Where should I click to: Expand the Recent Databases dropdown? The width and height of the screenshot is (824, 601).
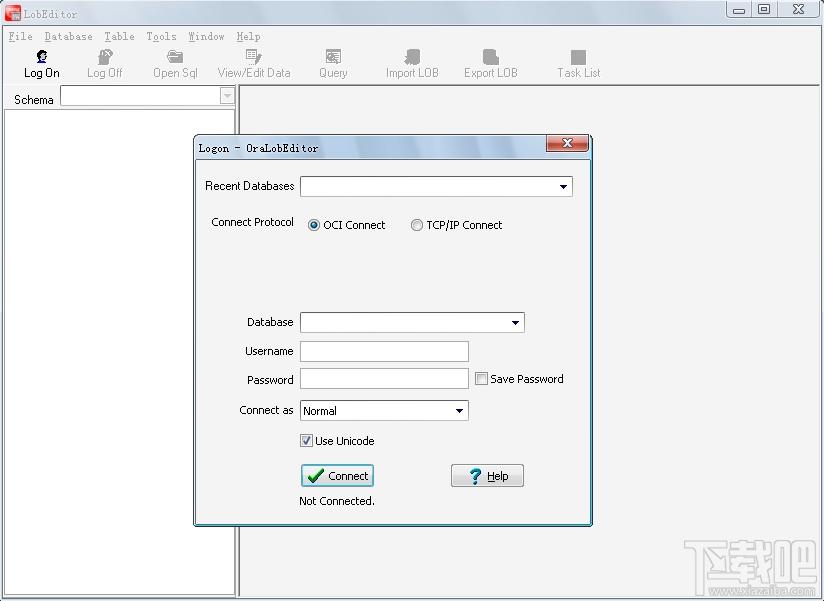tap(563, 186)
